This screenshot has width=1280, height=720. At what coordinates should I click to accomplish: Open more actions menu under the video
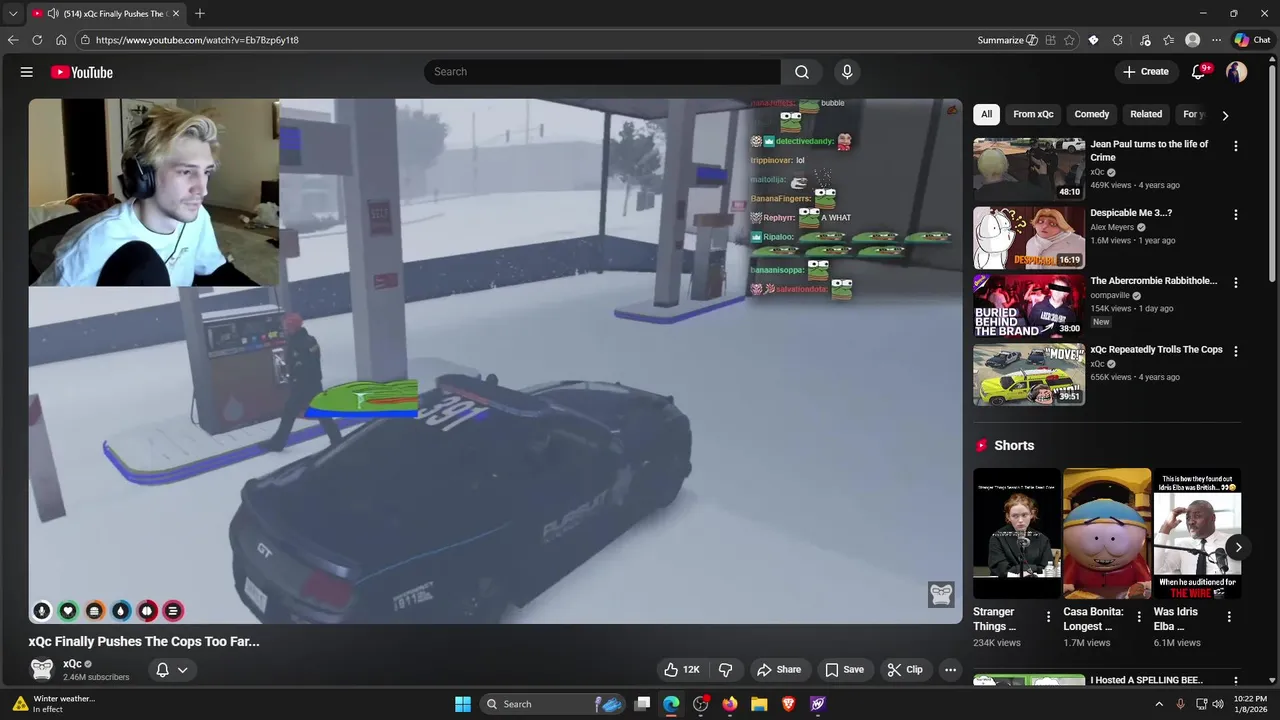click(x=951, y=670)
